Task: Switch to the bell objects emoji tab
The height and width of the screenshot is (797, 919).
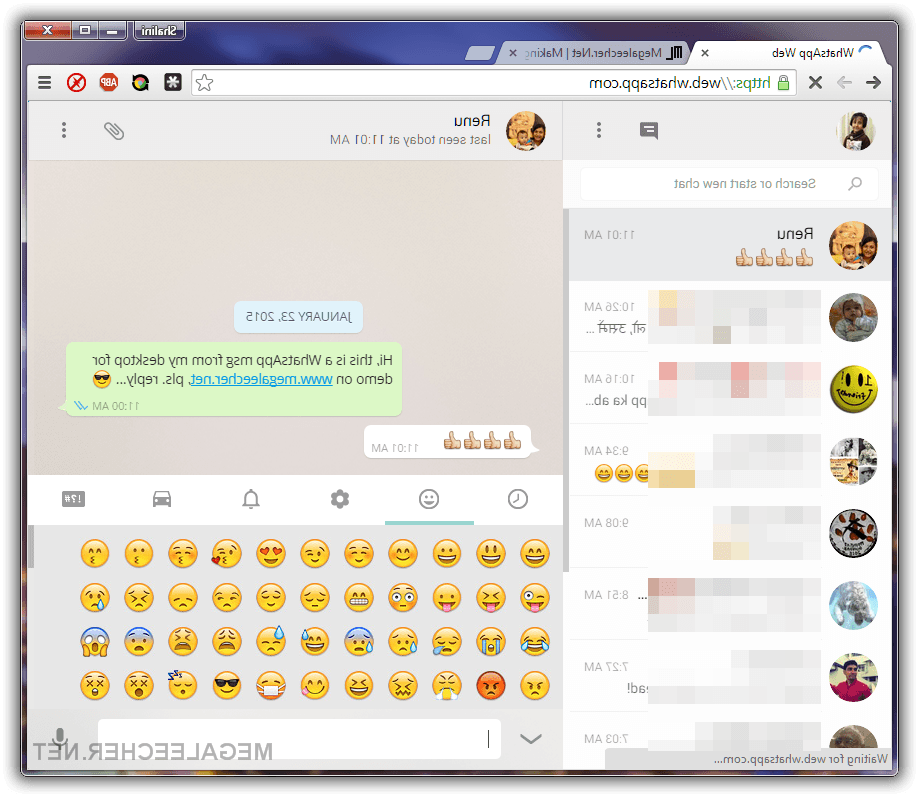Action: [251, 499]
